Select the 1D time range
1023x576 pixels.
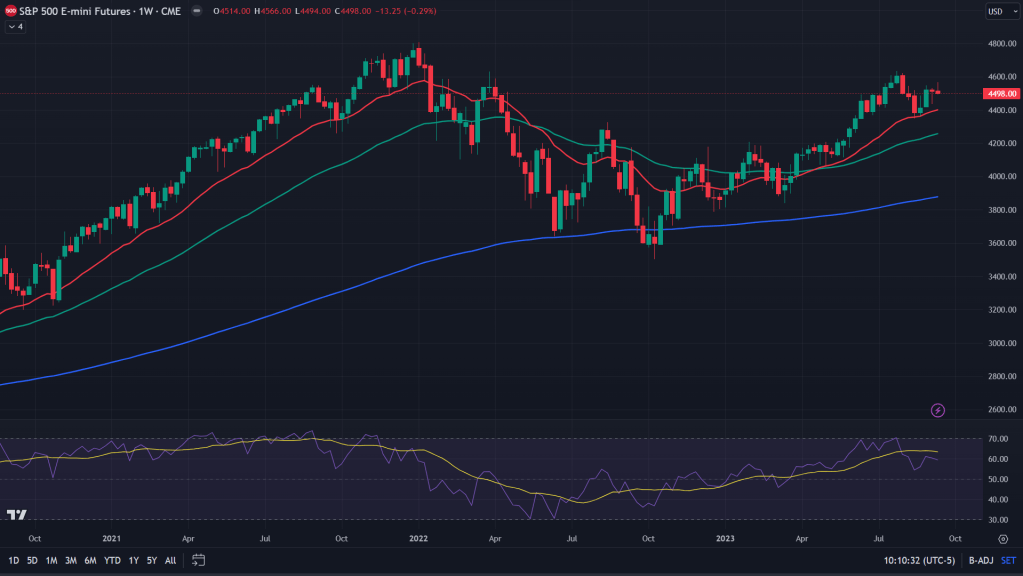click(x=14, y=560)
